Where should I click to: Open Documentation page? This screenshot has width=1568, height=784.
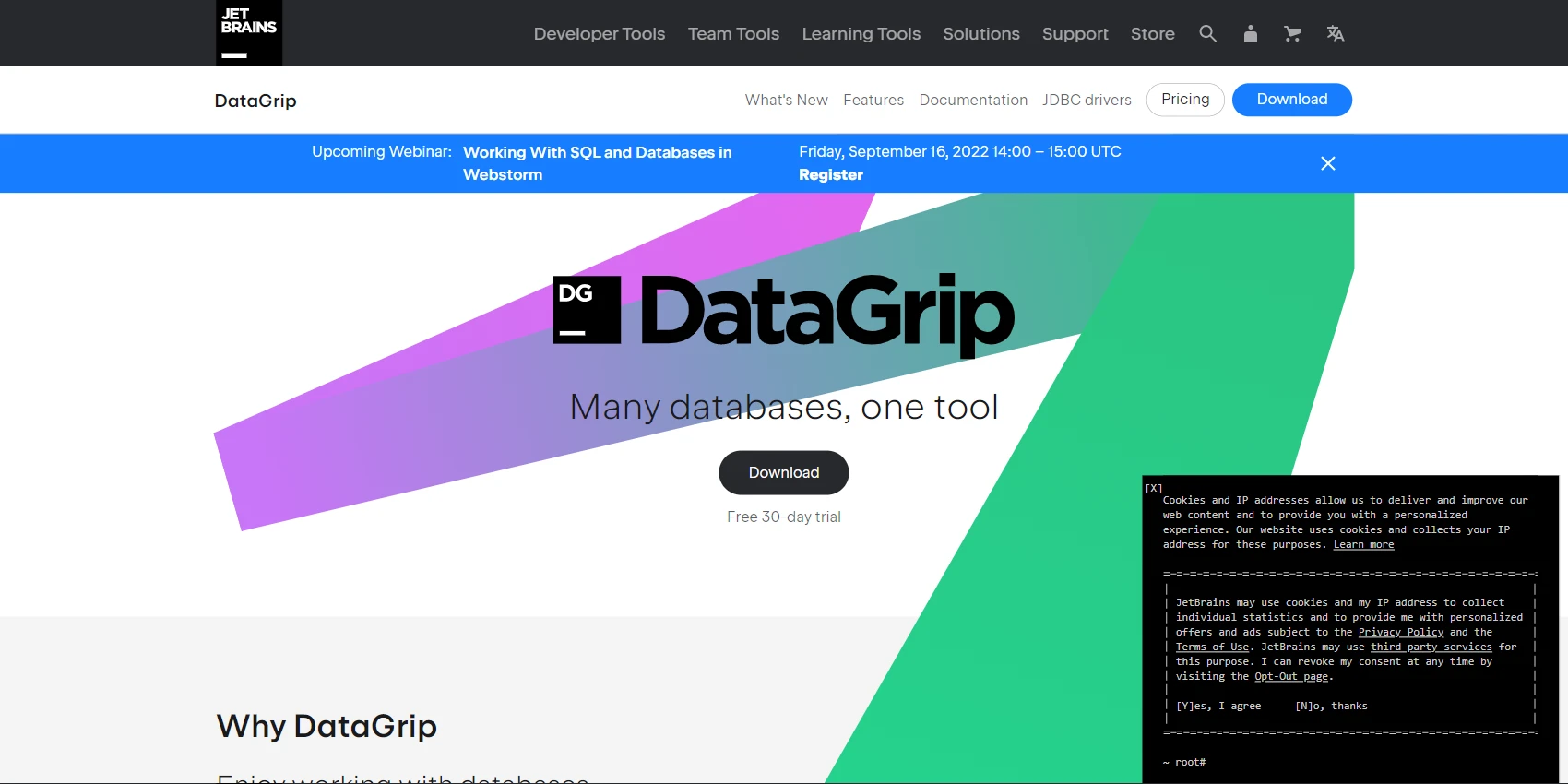(973, 100)
